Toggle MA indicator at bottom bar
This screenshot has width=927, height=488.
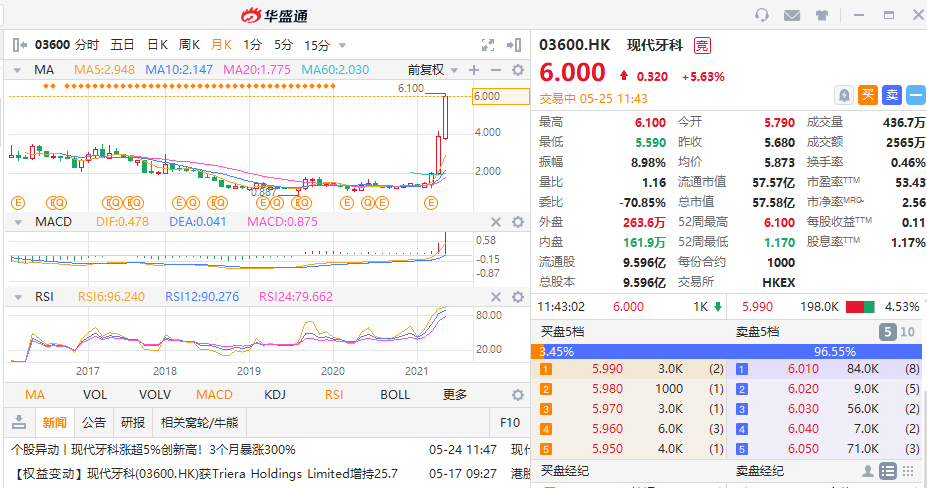[x=34, y=395]
